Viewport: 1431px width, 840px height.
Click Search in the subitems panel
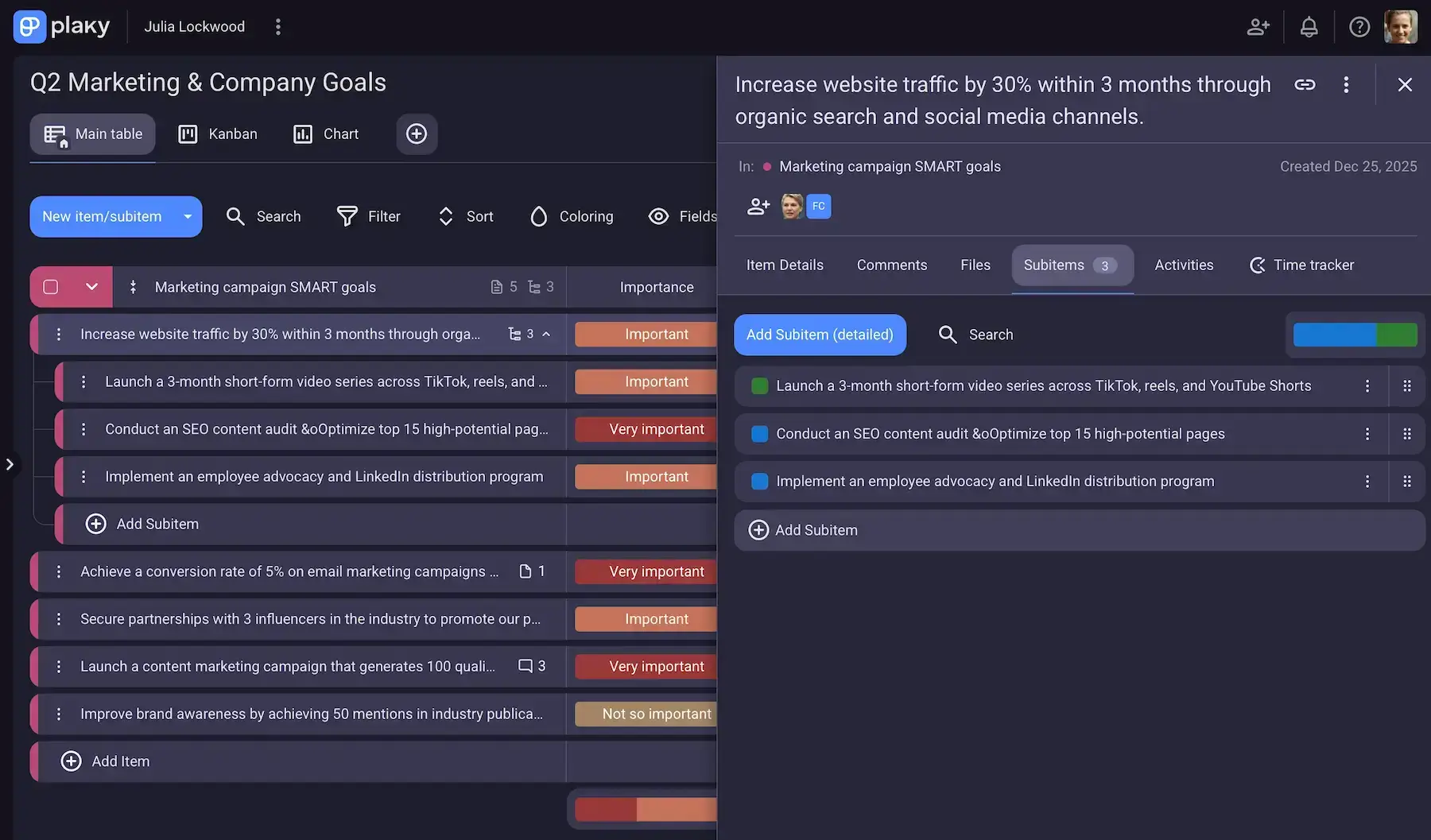(975, 335)
